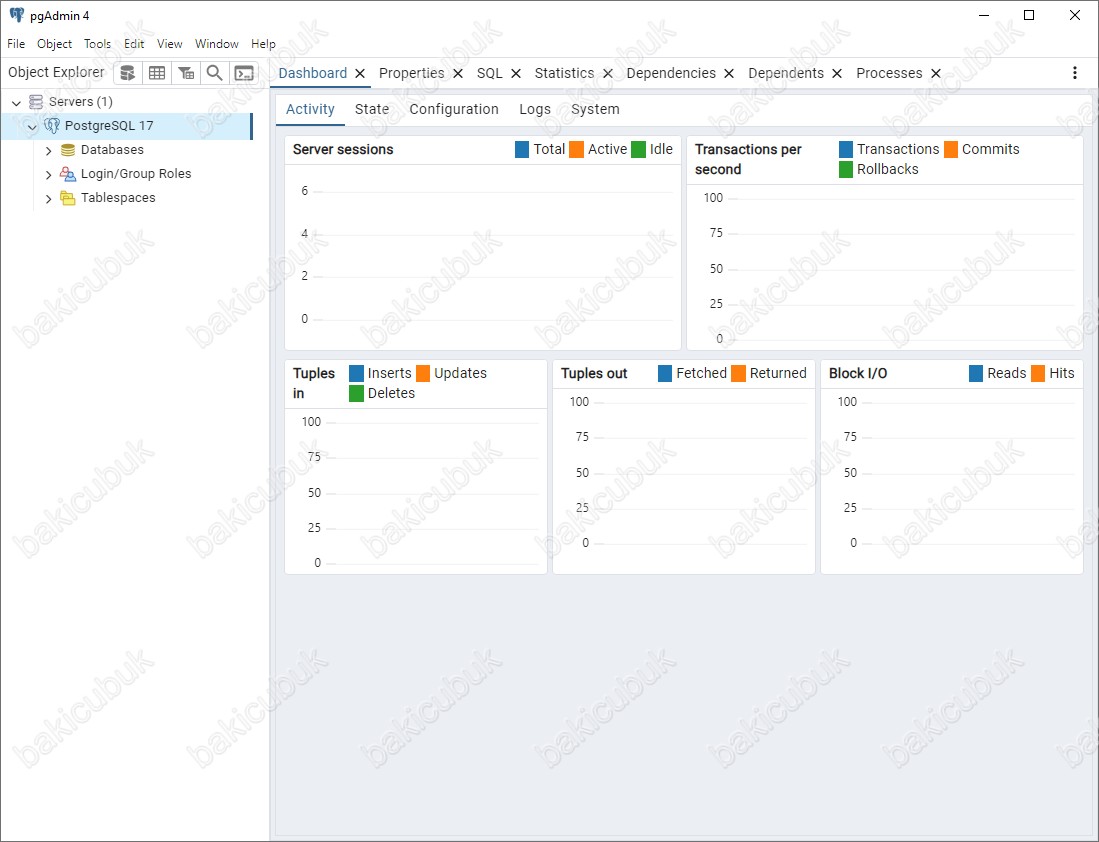Click the blue Transactions legend swatch
The image size is (1099, 842).
coord(846,149)
